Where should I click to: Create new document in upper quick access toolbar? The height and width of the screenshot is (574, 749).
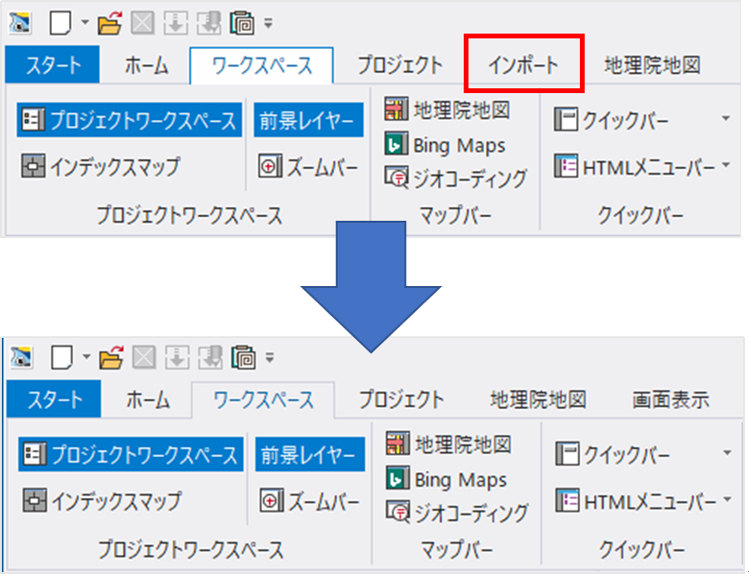(x=60, y=22)
